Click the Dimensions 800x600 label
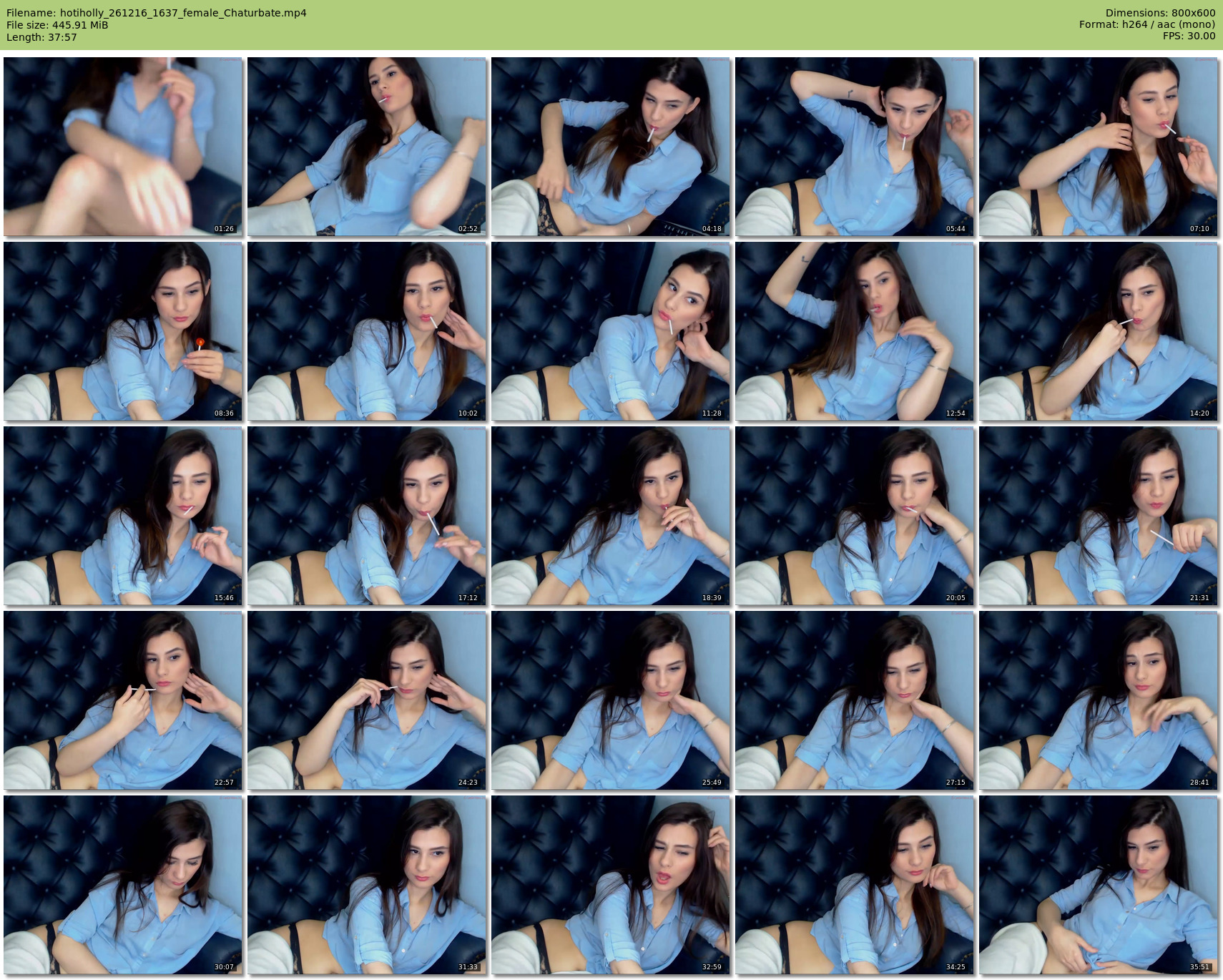Viewport: 1223px width, 980px height. pyautogui.click(x=1160, y=13)
